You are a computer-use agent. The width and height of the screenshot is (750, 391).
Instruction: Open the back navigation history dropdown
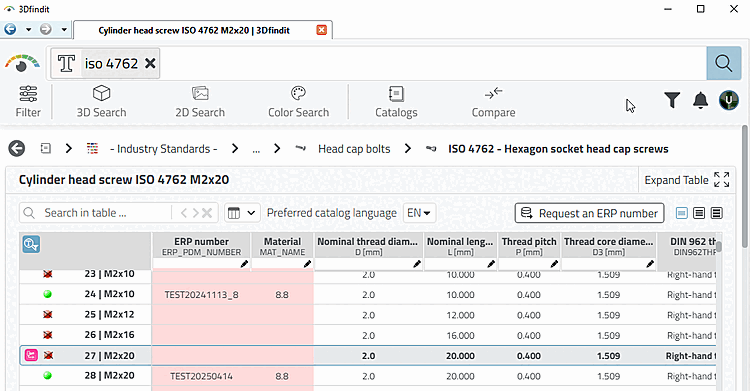tap(29, 30)
